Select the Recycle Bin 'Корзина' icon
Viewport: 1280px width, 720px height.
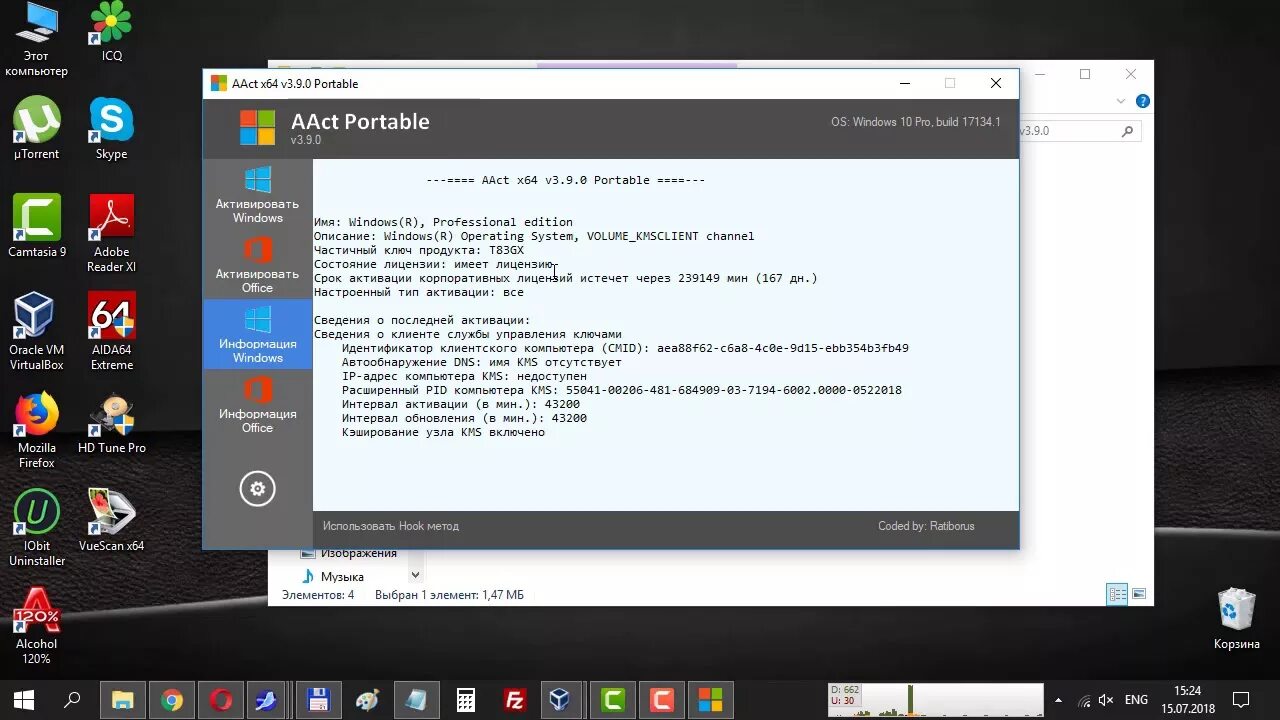1237,618
